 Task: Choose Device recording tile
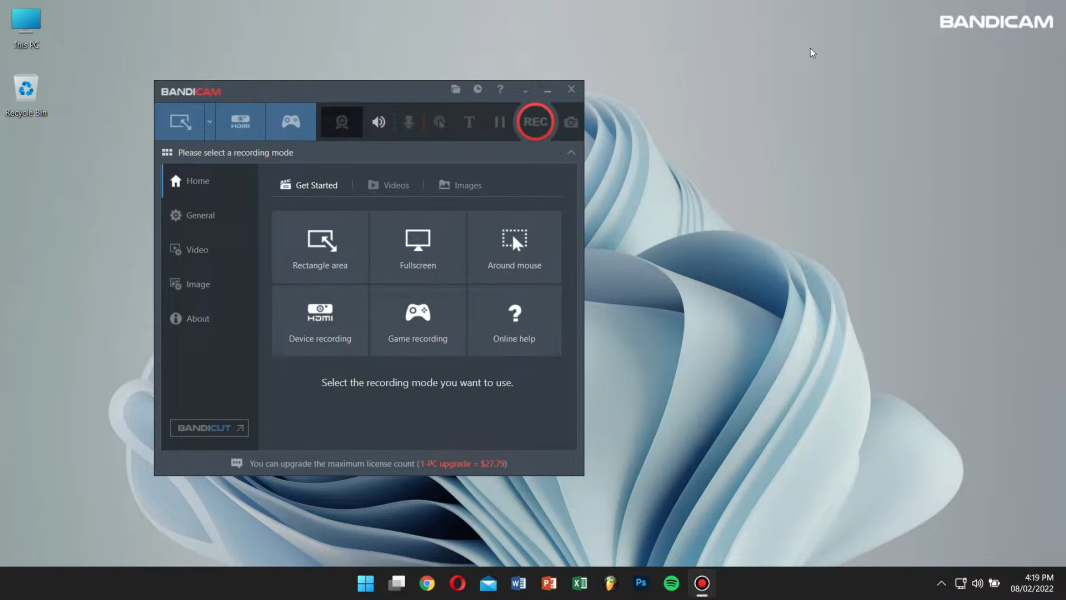tap(320, 321)
